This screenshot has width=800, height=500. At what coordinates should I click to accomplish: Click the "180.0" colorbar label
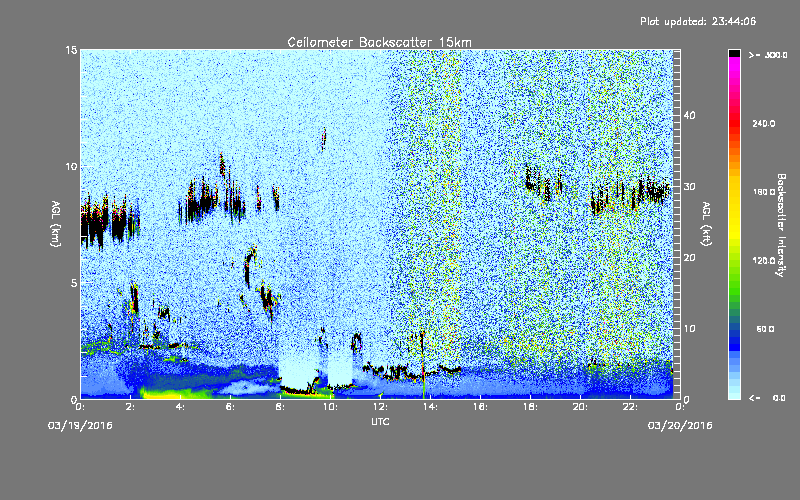[x=764, y=192]
